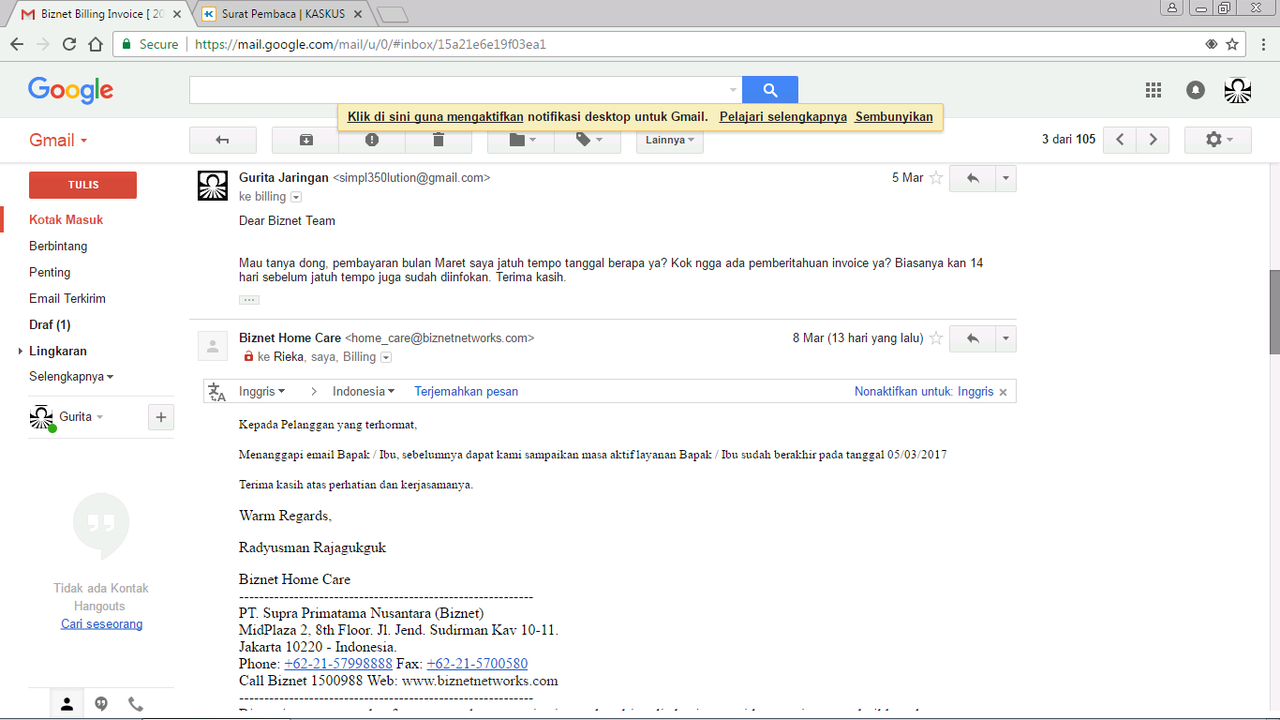Open the settings gear menu
The height and width of the screenshot is (720, 1280).
[1218, 140]
